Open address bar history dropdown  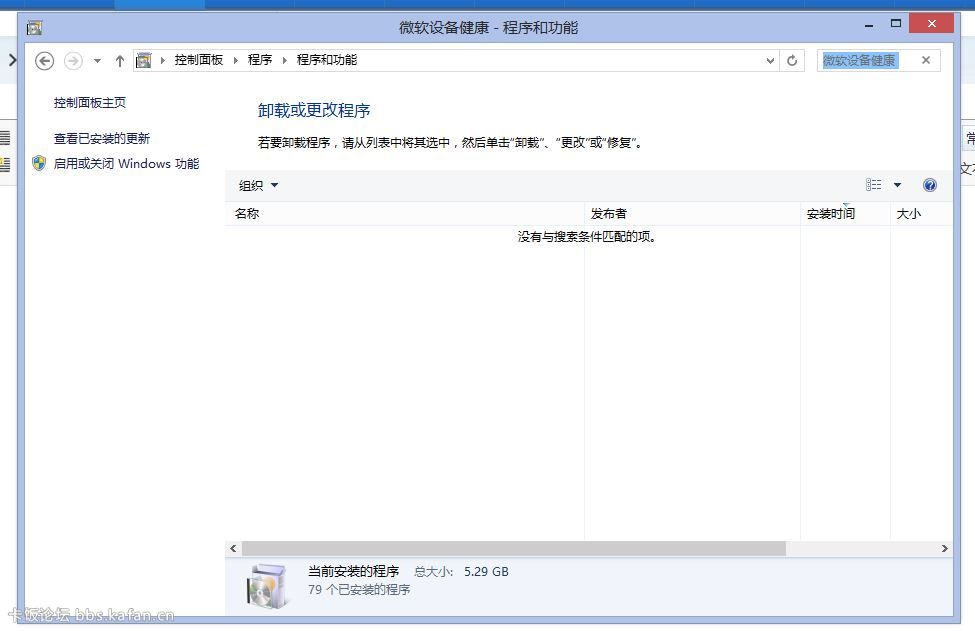(770, 60)
